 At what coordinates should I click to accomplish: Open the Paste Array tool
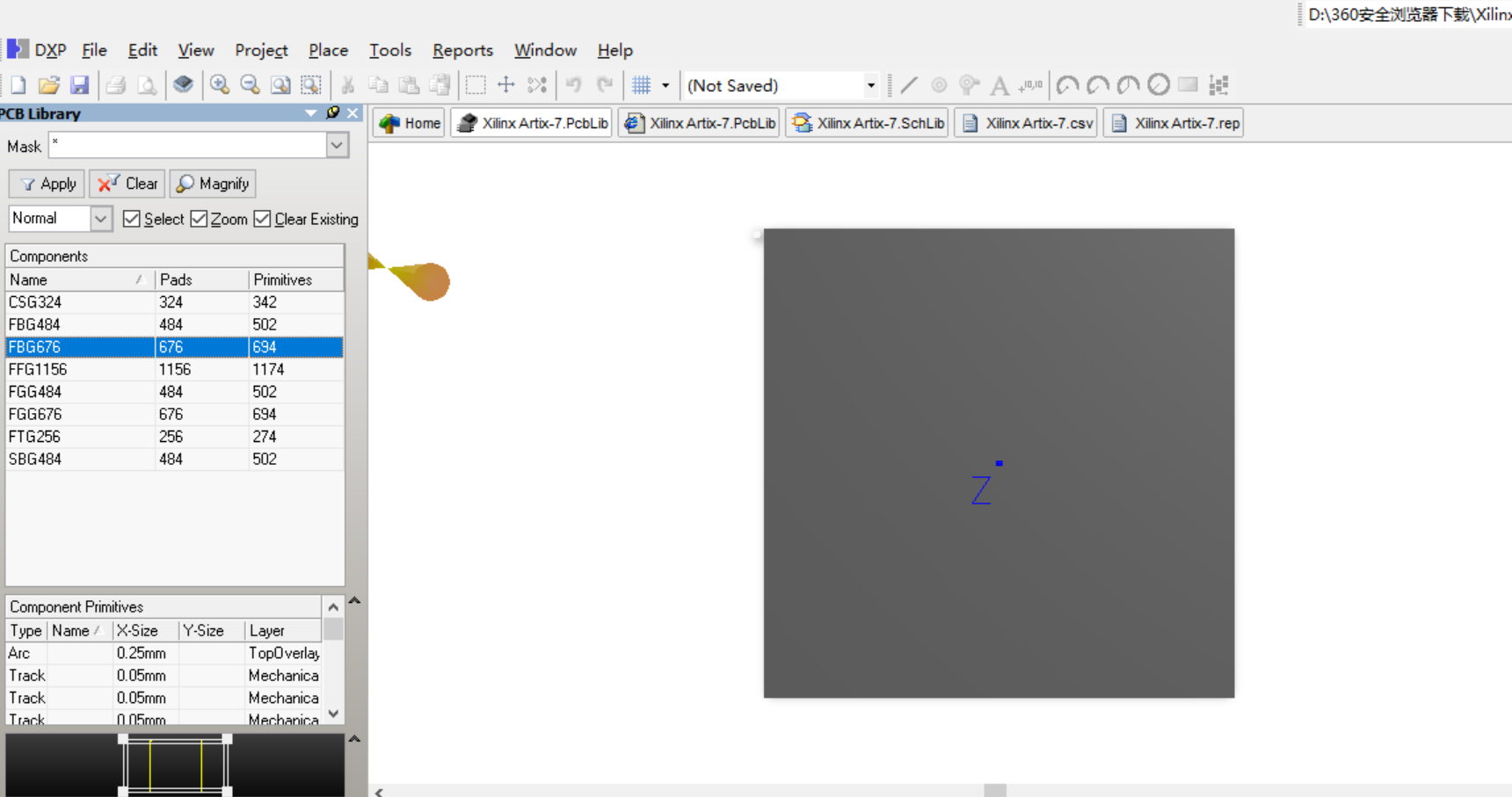pyautogui.click(x=1218, y=85)
